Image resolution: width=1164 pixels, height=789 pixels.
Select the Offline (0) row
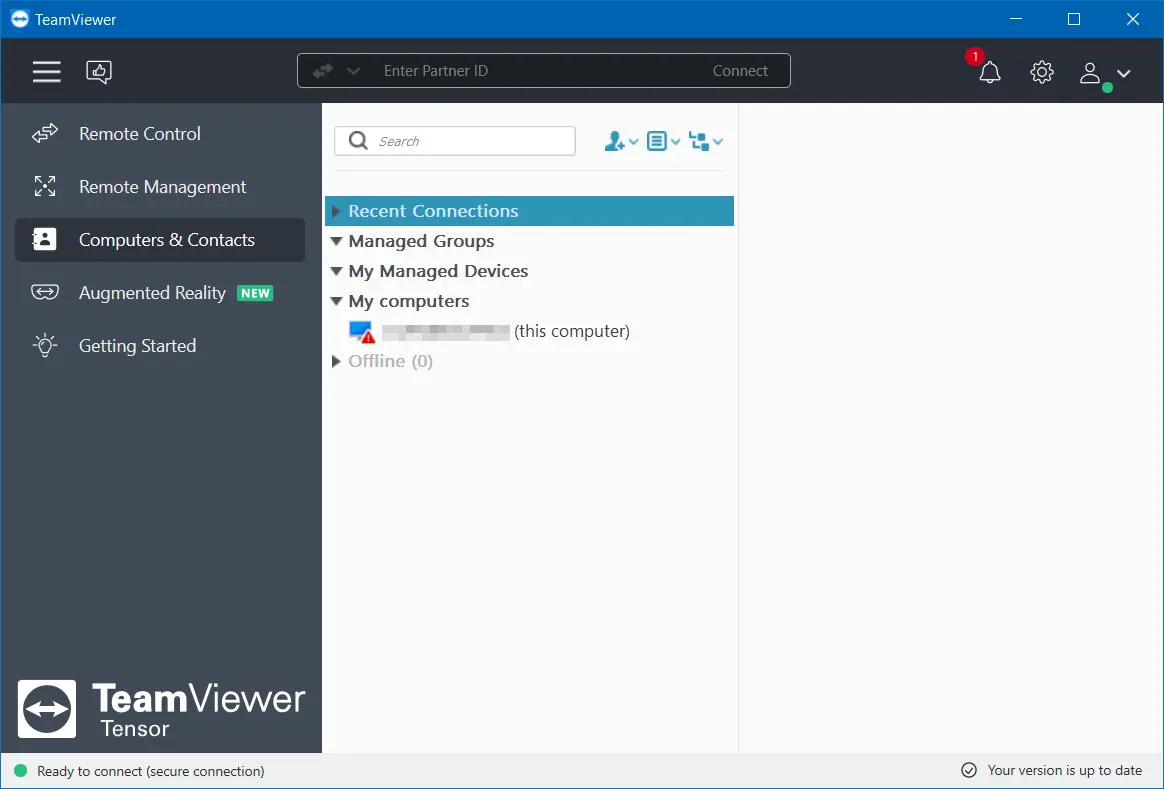(529, 361)
